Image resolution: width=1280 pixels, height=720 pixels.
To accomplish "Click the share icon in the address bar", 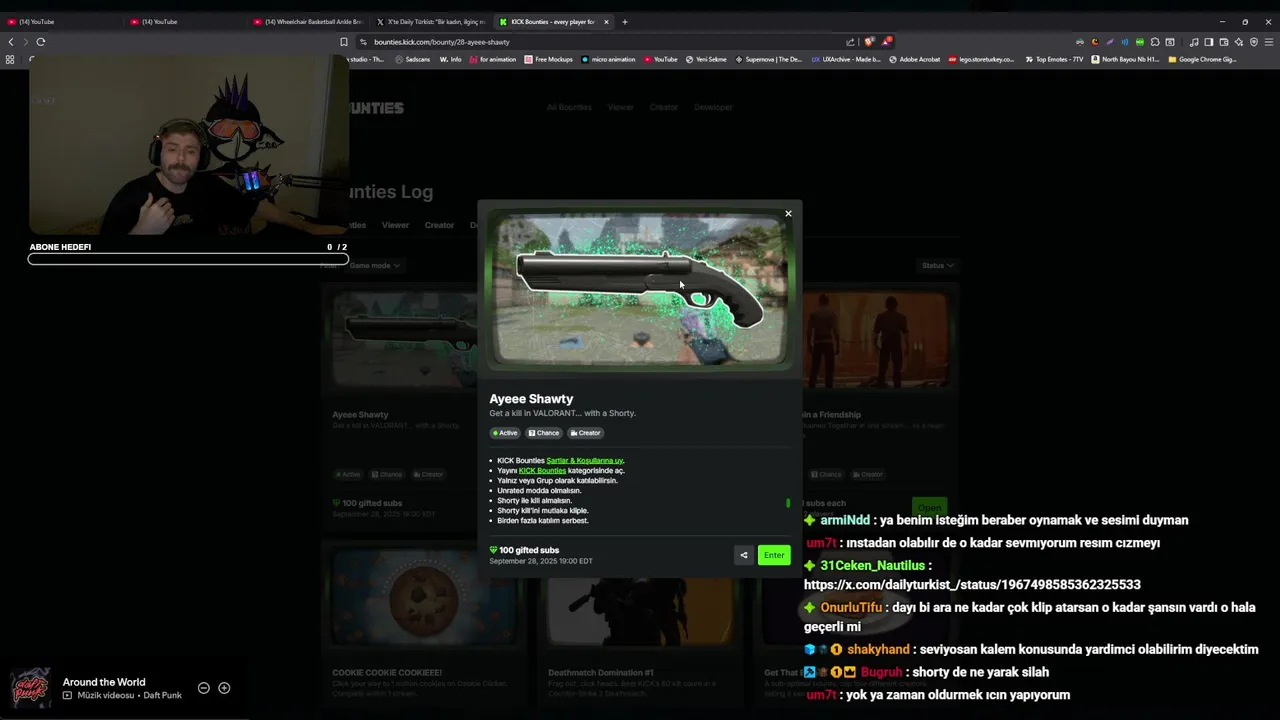I will [850, 42].
